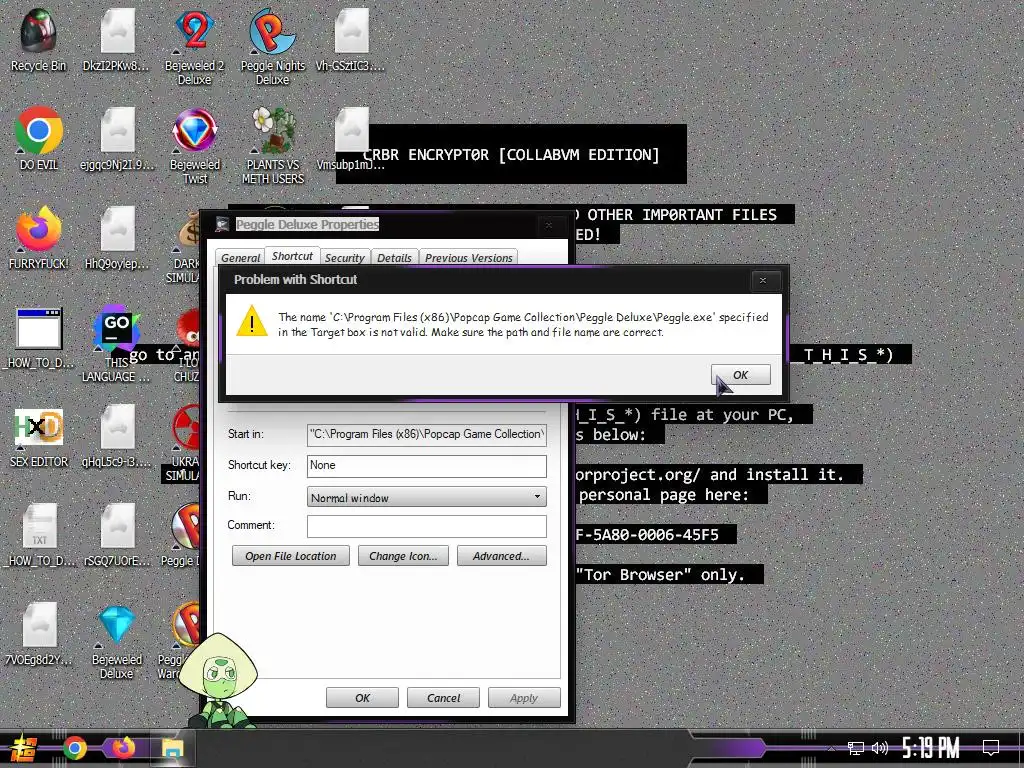
Task: Click the Apply button in Properties
Action: point(524,697)
